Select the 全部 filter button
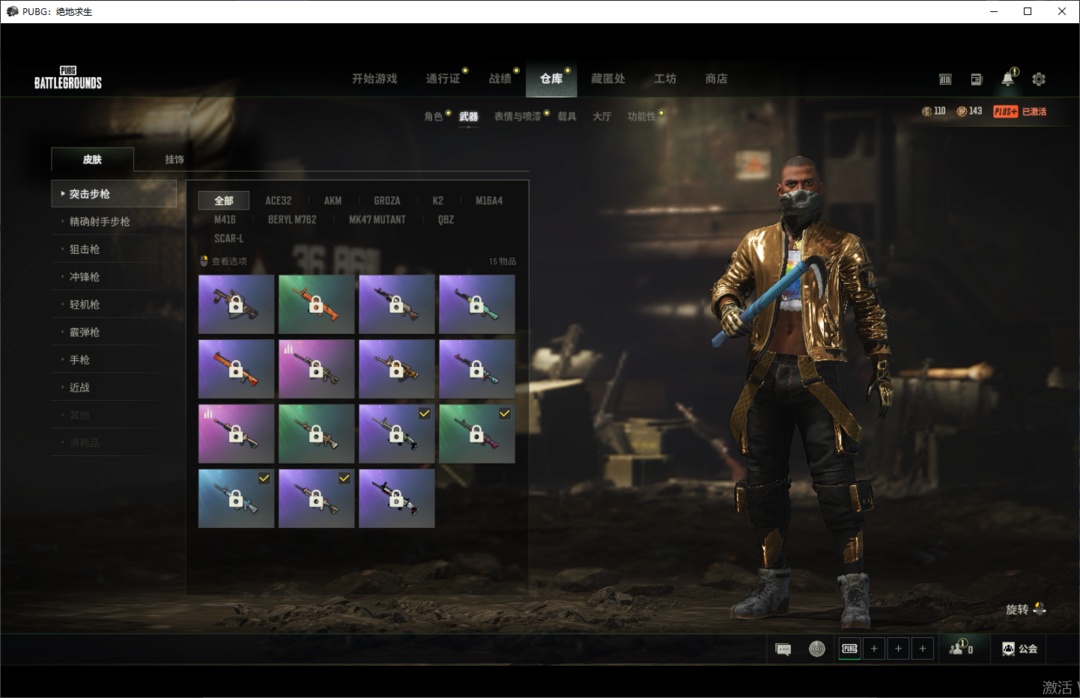The height and width of the screenshot is (698, 1080). coord(224,201)
